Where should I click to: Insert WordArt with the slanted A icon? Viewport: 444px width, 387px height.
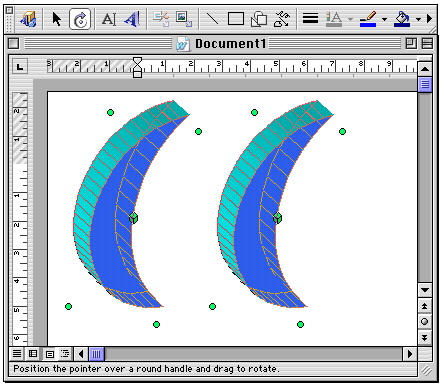click(x=133, y=19)
